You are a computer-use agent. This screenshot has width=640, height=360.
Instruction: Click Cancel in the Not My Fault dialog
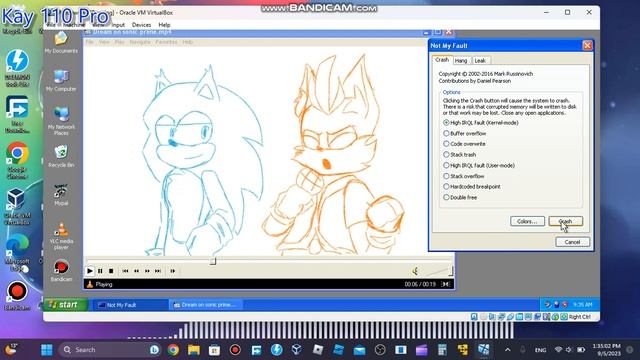572,242
